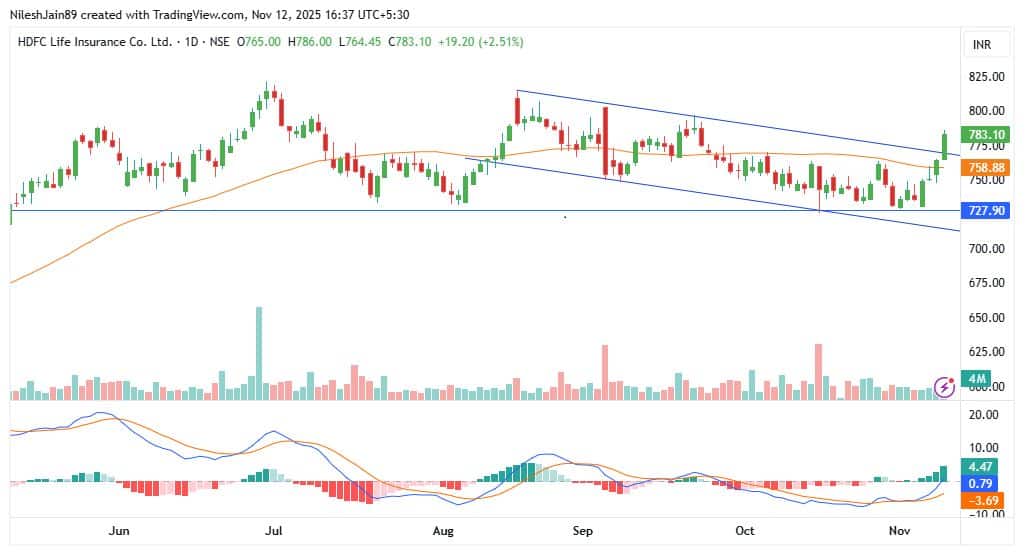
Task: Click the 675.00 level on the price scale
Action: 987,283
